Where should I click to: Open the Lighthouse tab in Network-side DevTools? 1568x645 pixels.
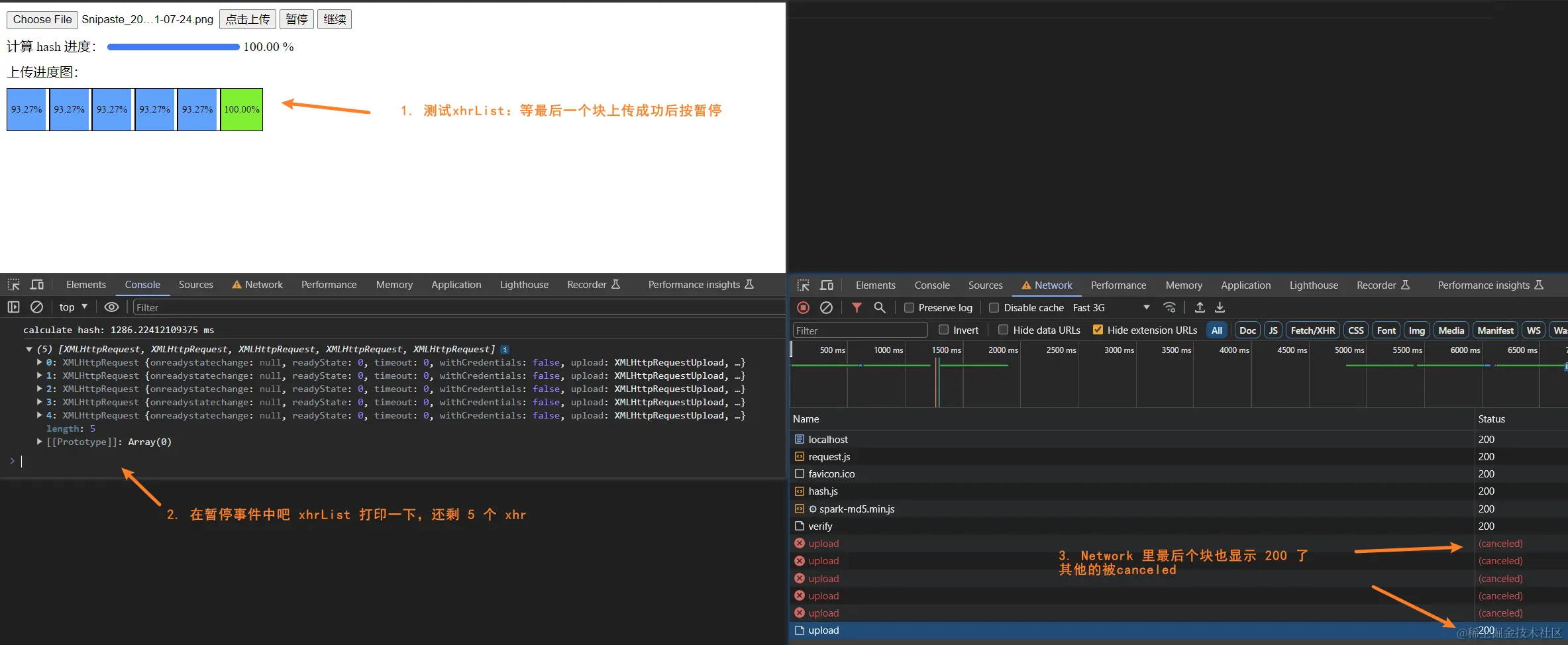click(1314, 285)
